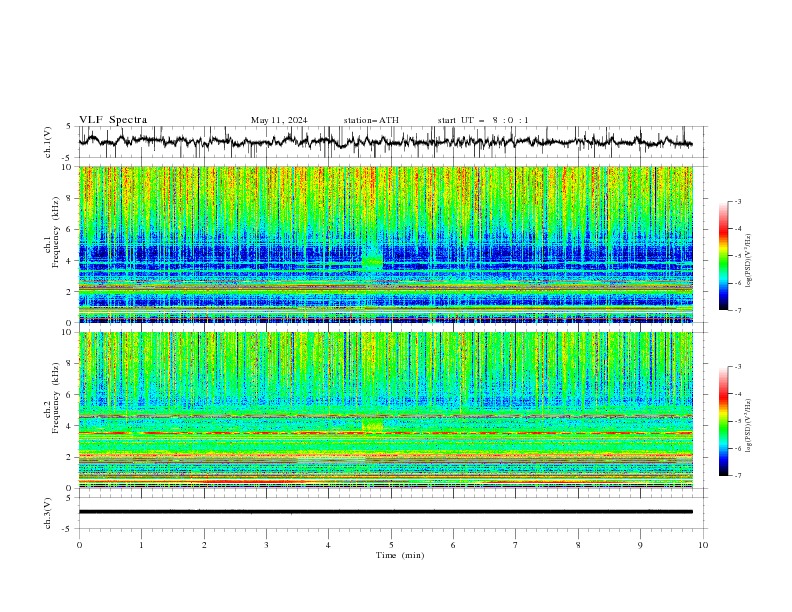Click the ch.3 flat voltage trace
The height and width of the screenshot is (612, 792).
point(385,512)
